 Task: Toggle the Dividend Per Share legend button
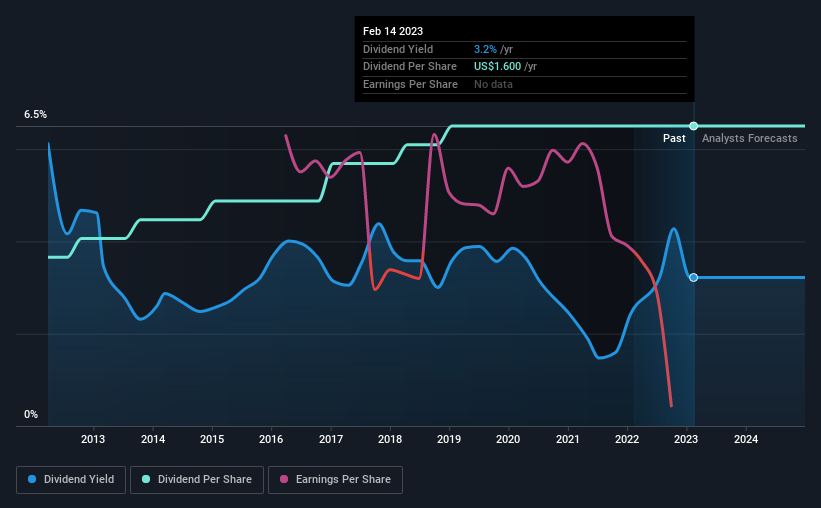pos(197,480)
